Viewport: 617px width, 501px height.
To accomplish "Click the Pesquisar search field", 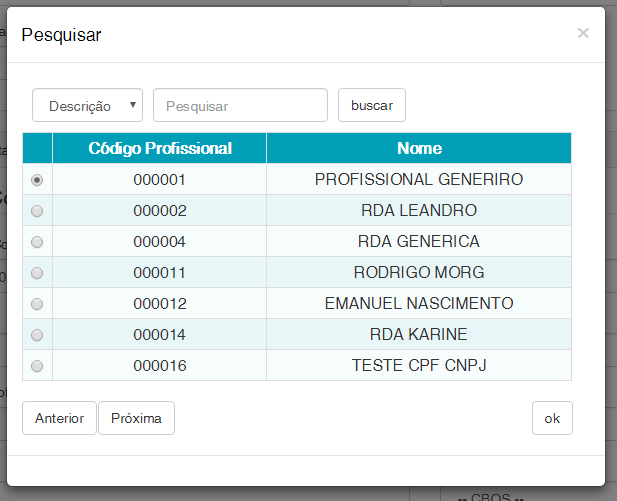I will (240, 105).
